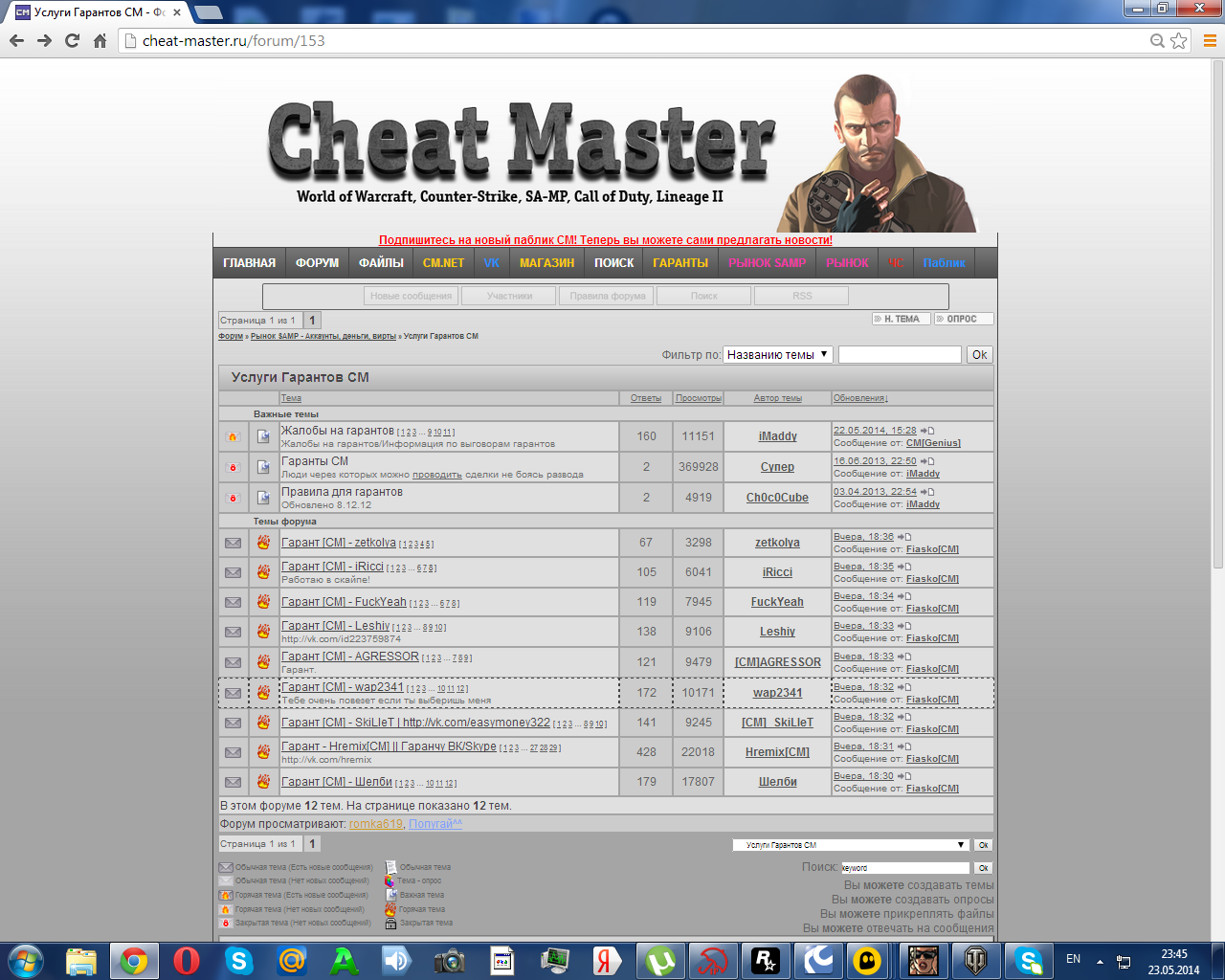Open CM.NET menu item
The image size is (1225, 980).
point(443,263)
